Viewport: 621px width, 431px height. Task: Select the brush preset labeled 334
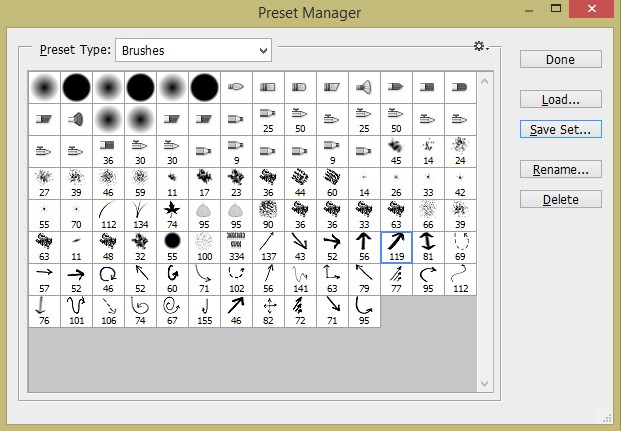[236, 246]
